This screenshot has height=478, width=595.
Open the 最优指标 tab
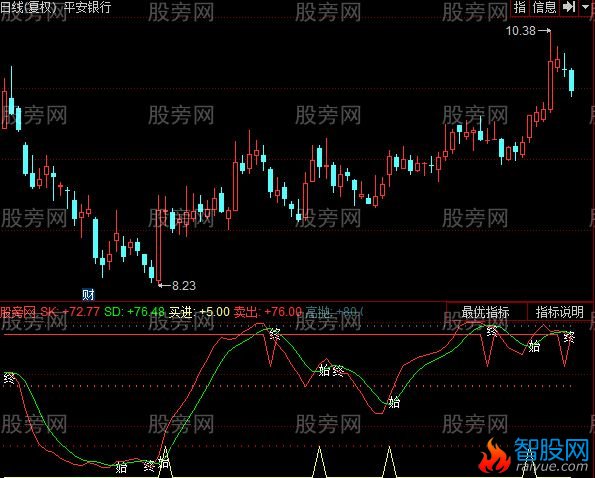pyautogui.click(x=486, y=312)
